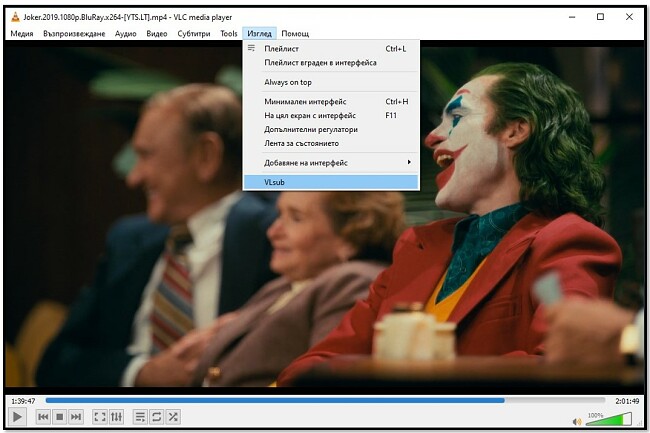Select На цял екран с интерфейс

pyautogui.click(x=331, y=116)
